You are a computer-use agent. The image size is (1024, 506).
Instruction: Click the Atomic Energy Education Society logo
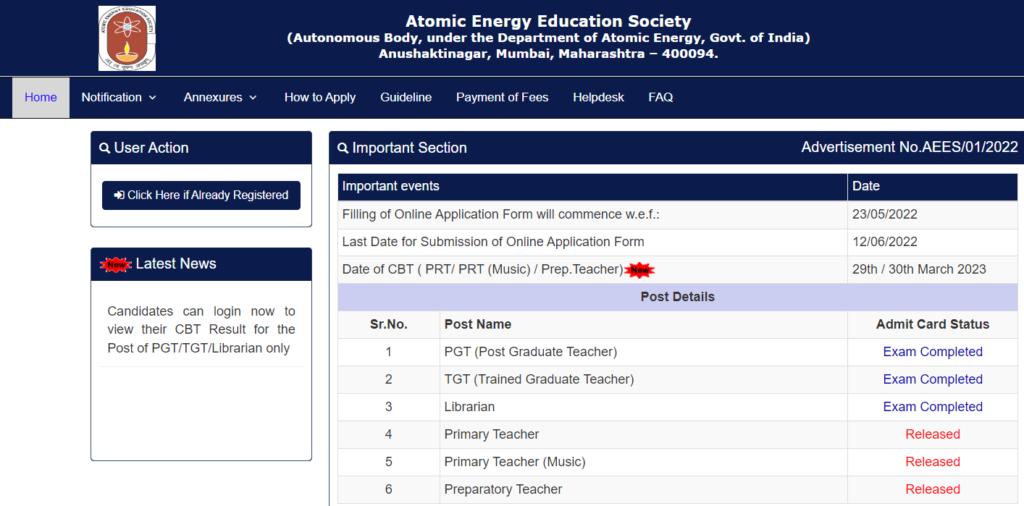127,38
